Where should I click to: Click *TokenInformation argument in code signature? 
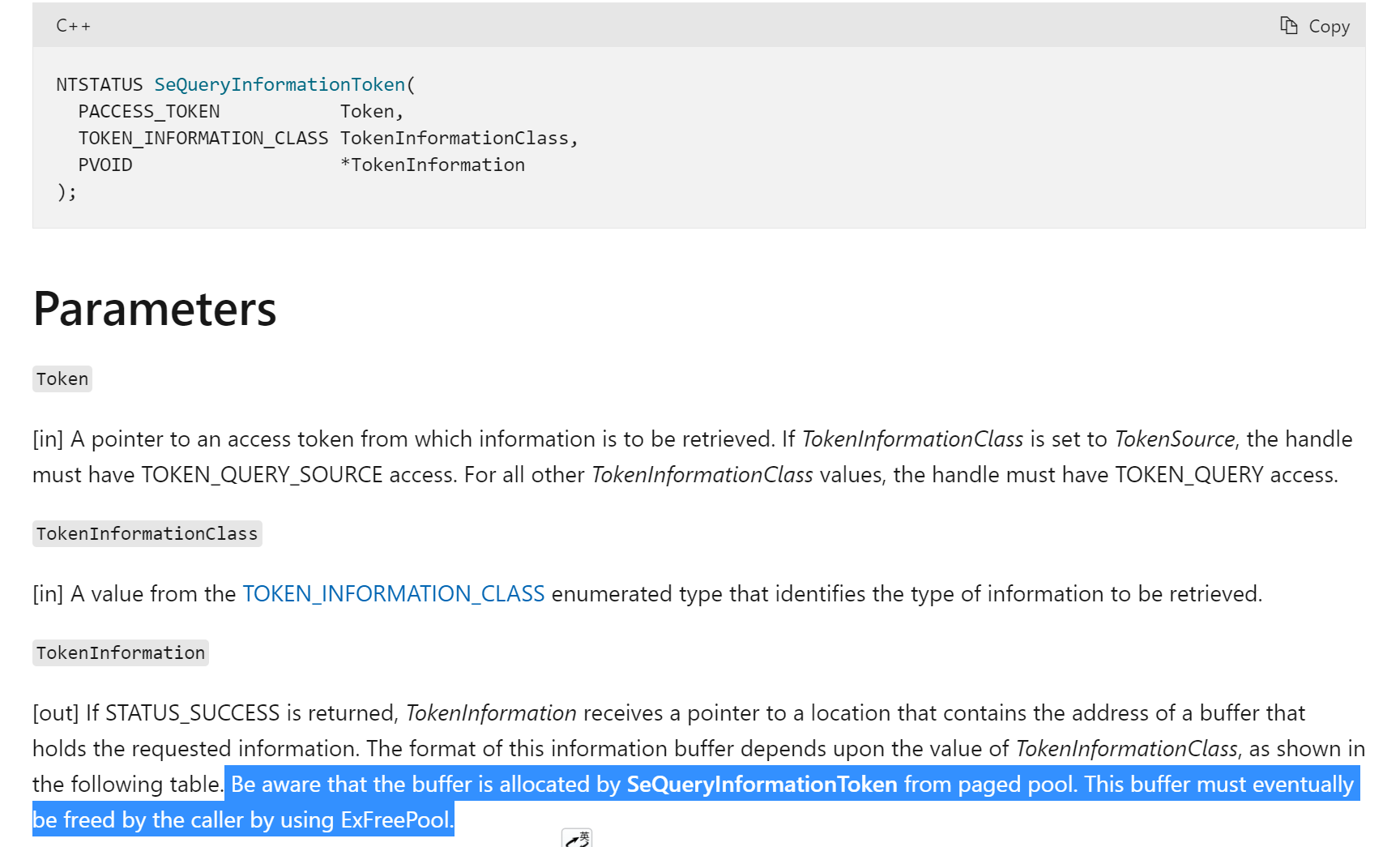[x=433, y=165]
